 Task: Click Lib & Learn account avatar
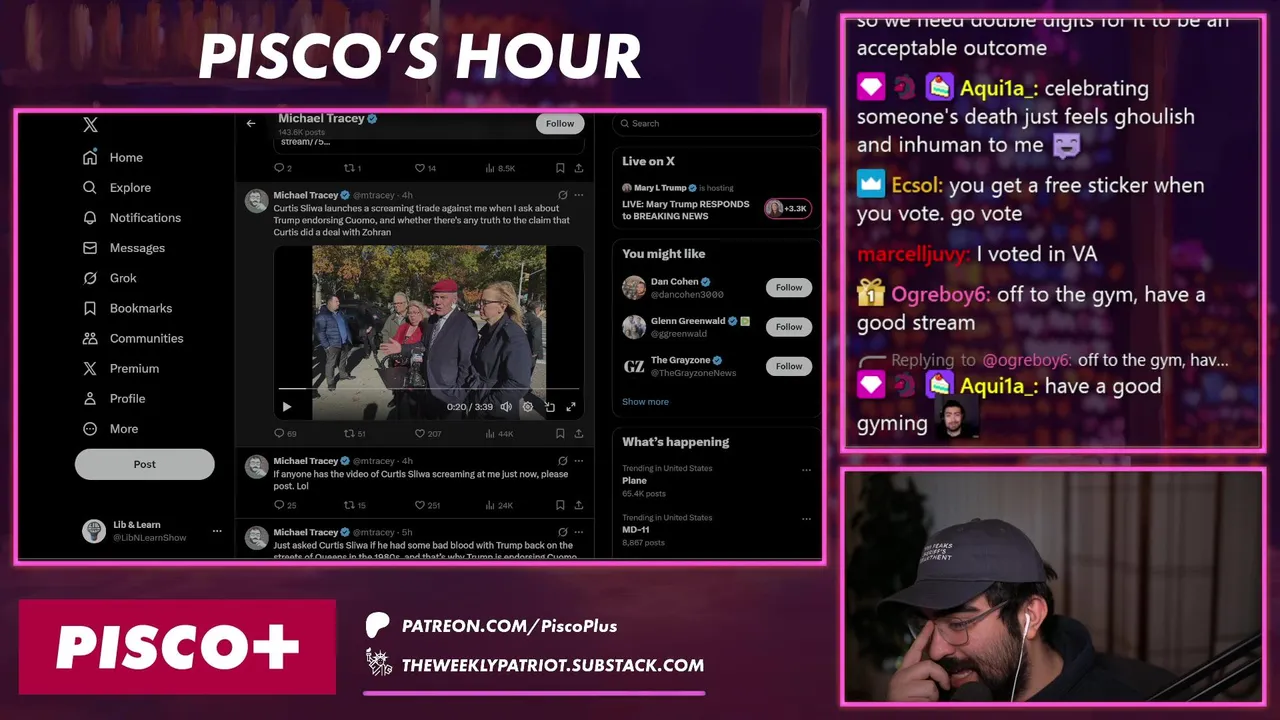(94, 531)
